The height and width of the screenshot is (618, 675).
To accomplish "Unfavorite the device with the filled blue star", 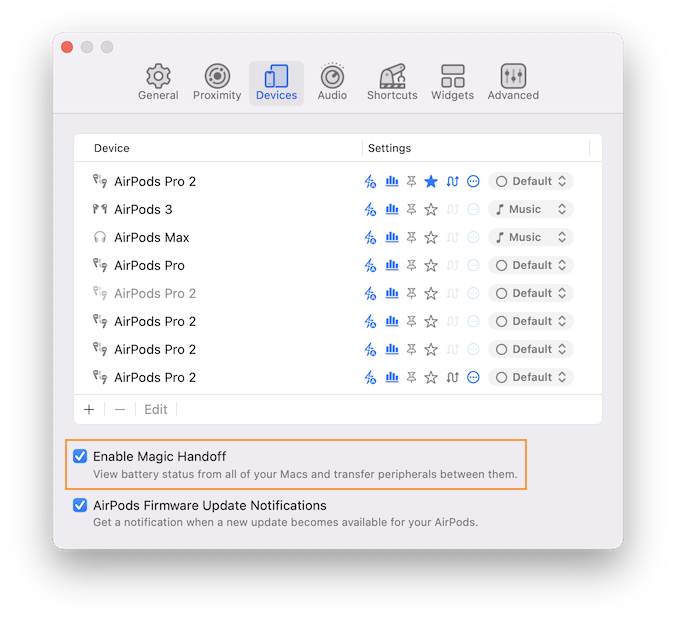I will coord(431,182).
